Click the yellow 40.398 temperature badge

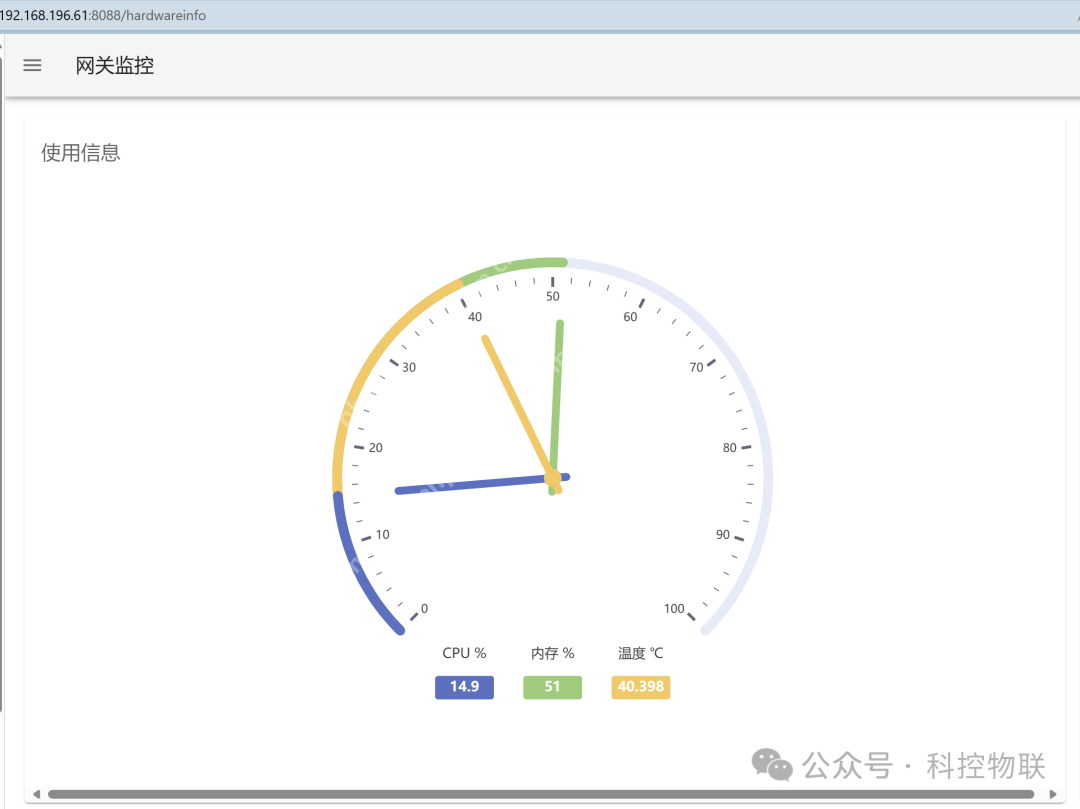(640, 687)
